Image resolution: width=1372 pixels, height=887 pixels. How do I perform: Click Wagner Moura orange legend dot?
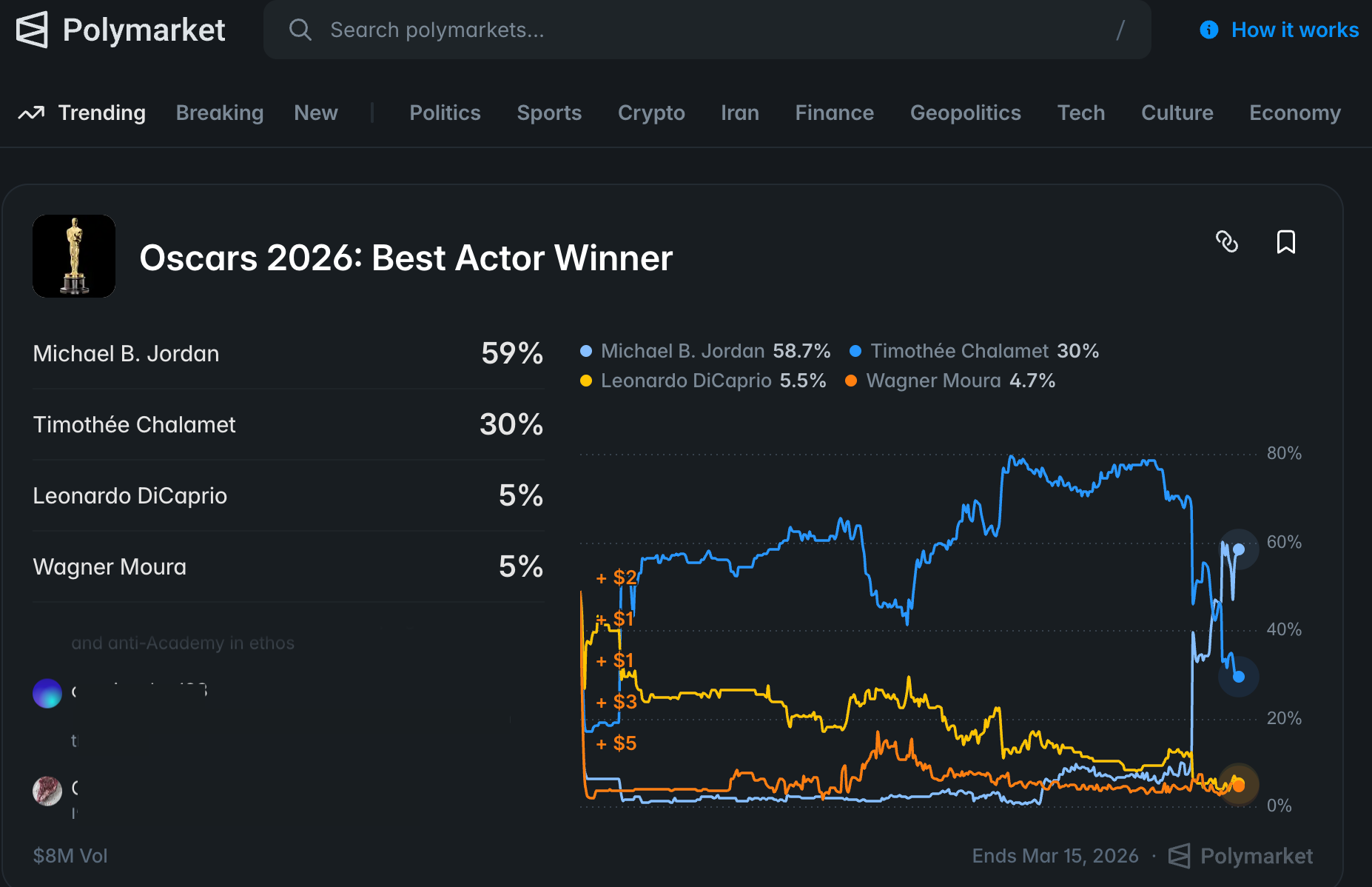click(851, 381)
